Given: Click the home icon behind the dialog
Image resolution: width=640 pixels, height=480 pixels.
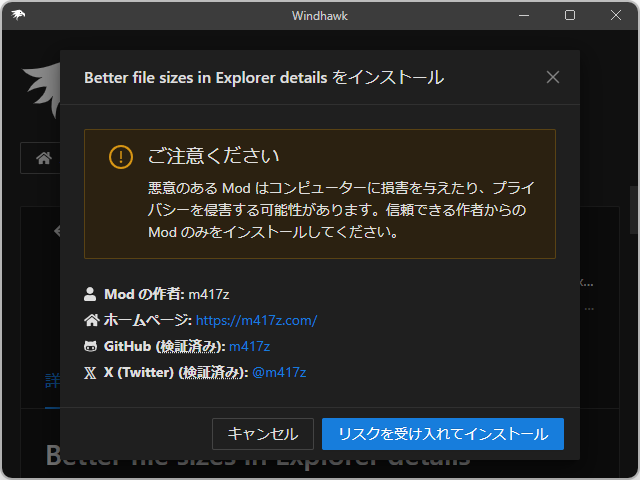Looking at the screenshot, I should [44, 158].
